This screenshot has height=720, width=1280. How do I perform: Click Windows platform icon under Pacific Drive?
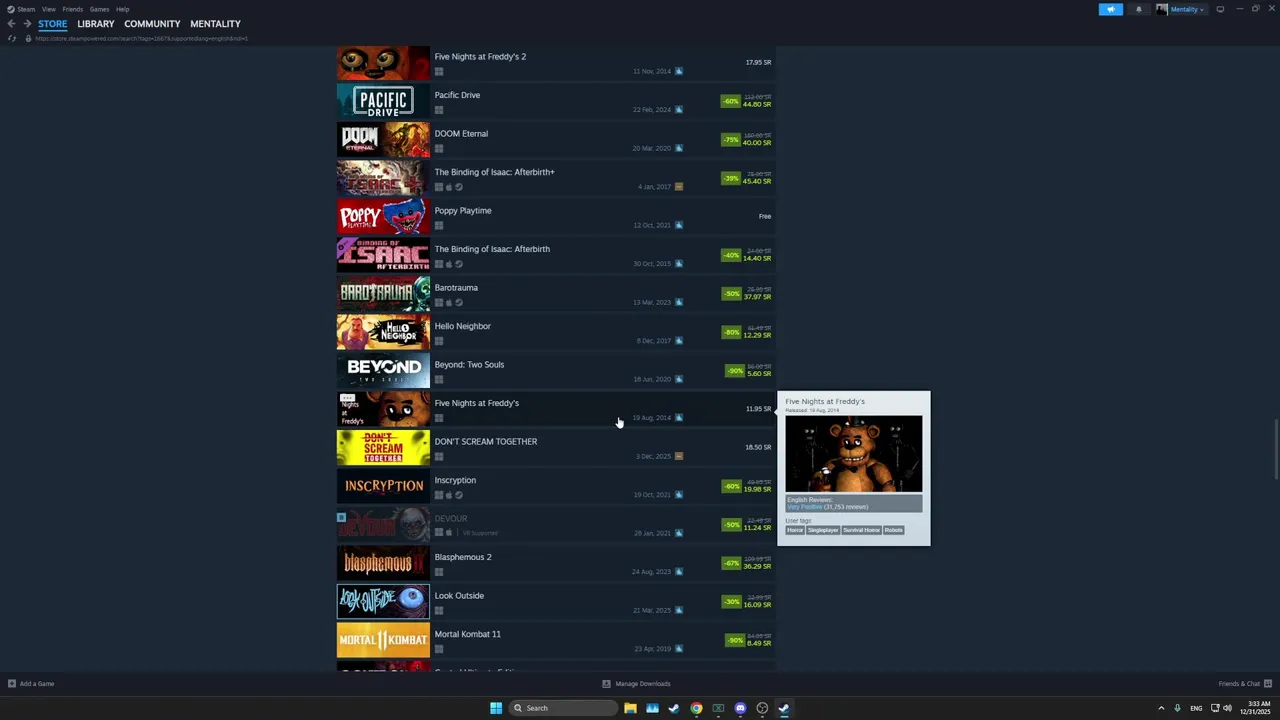439,110
